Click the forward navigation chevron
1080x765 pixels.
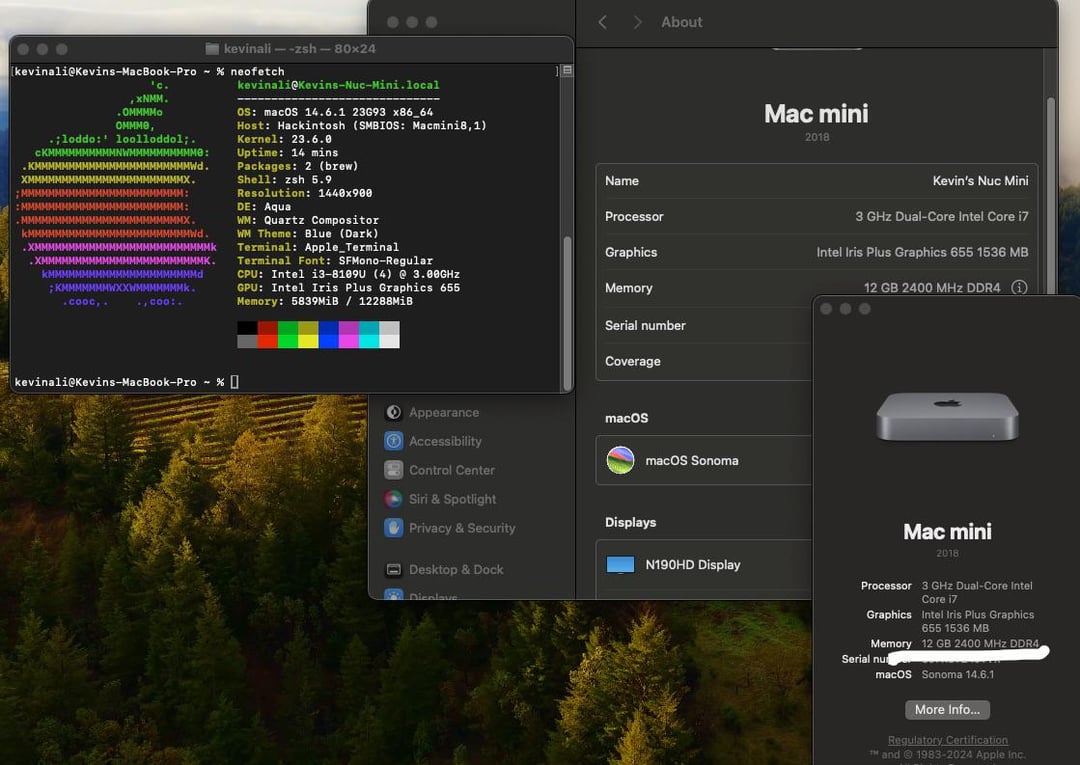point(639,21)
